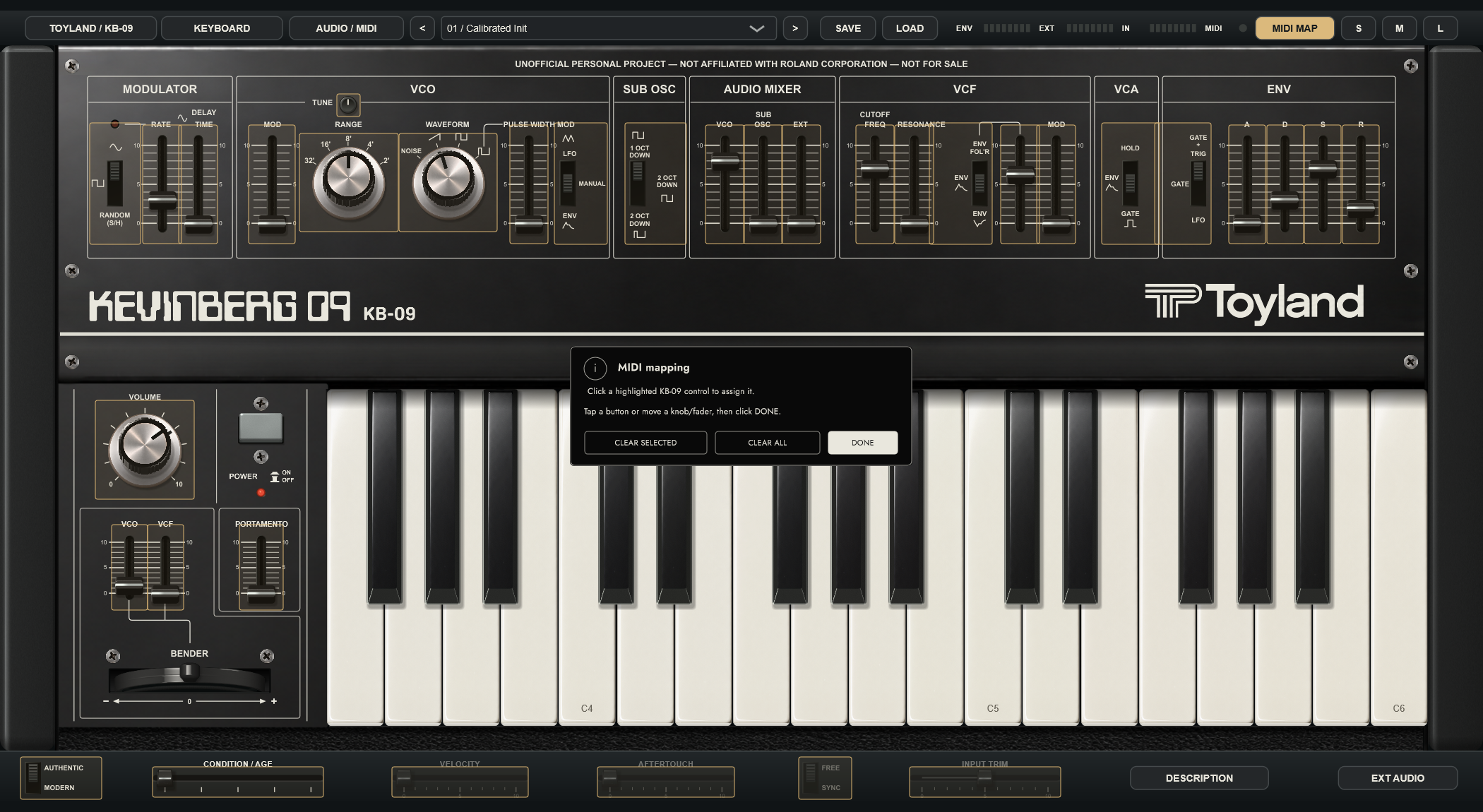
Task: Click the Portamento slider
Action: click(261, 569)
